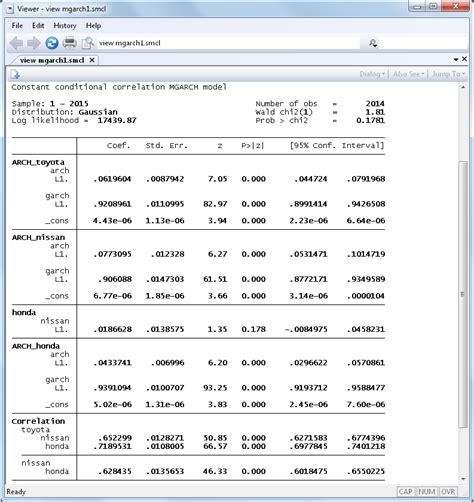Close the viewer pane with the X beside the tab arrow

[x=464, y=59]
